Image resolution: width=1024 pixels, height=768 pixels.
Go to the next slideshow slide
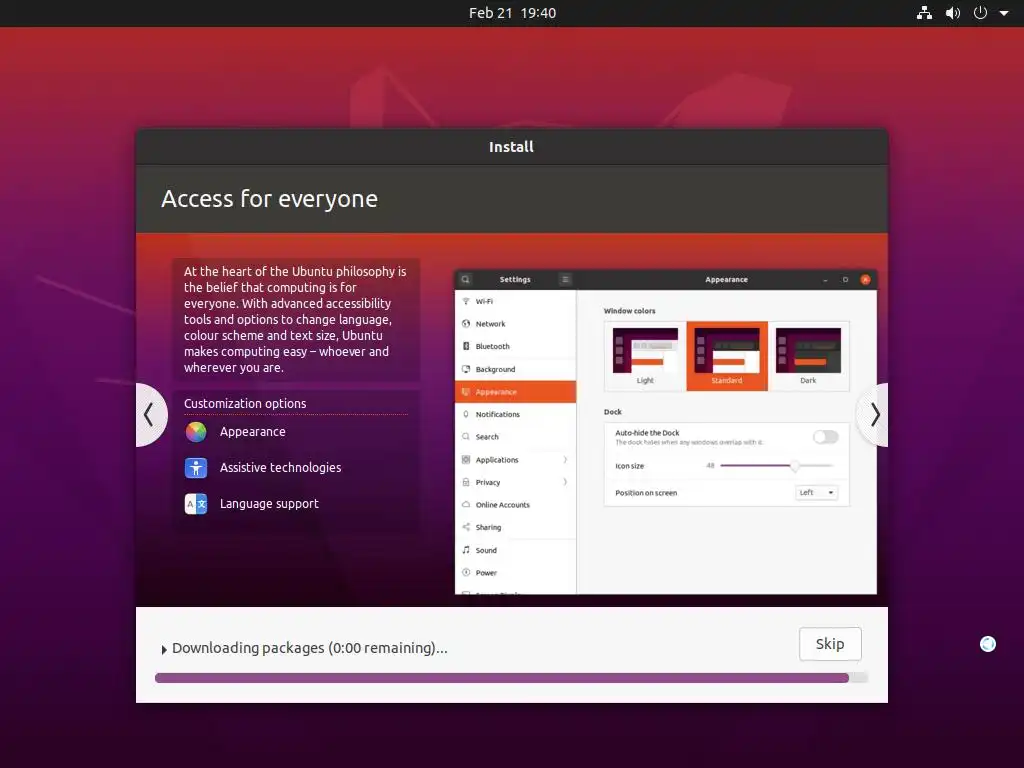(x=874, y=415)
